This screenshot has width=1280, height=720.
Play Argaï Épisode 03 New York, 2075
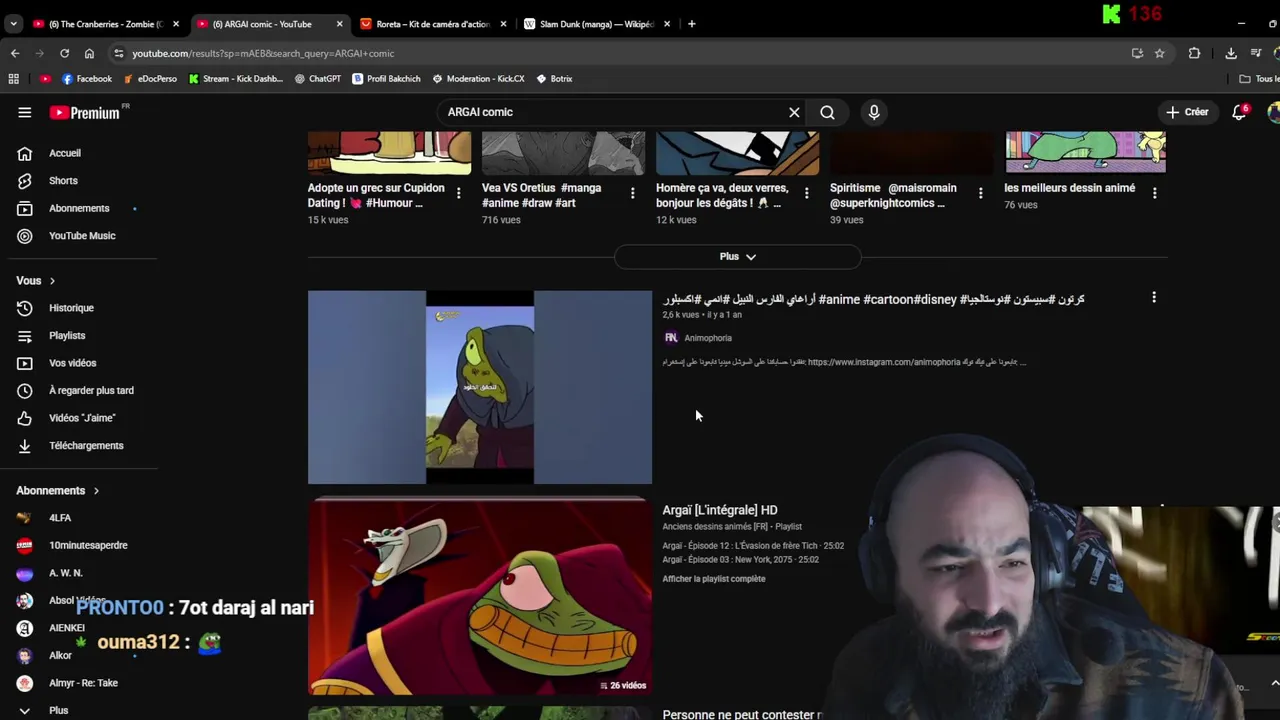(x=741, y=560)
